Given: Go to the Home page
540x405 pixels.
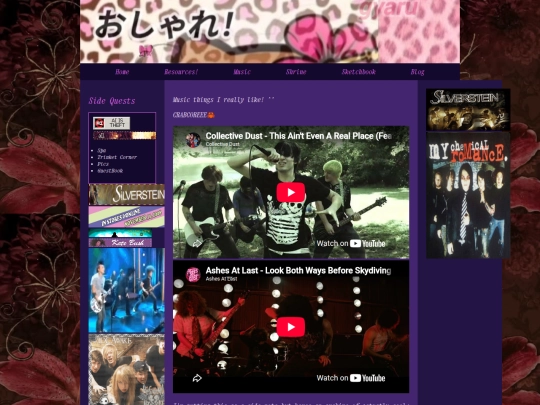Looking at the screenshot, I should tap(122, 72).
